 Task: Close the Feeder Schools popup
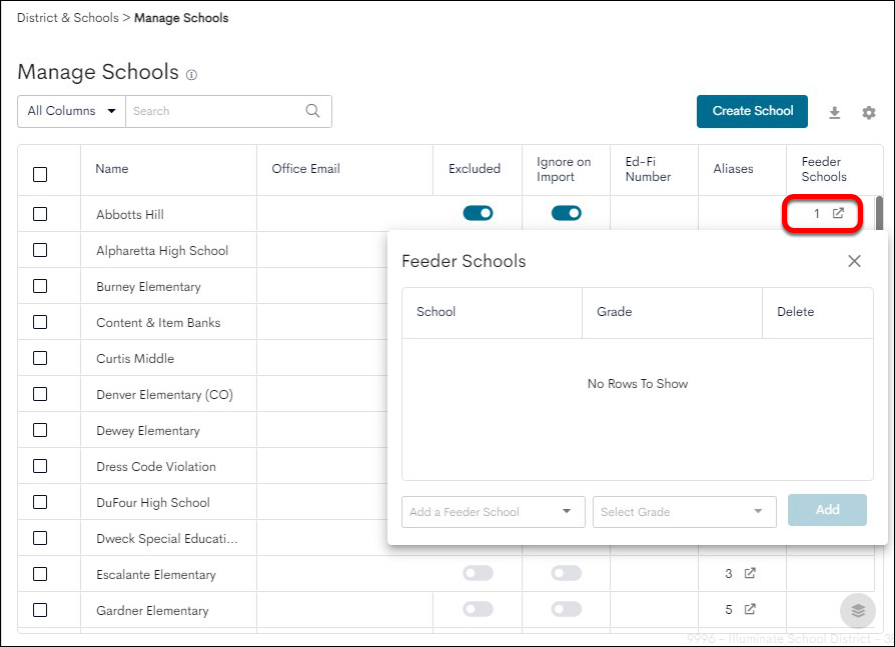coord(854,261)
